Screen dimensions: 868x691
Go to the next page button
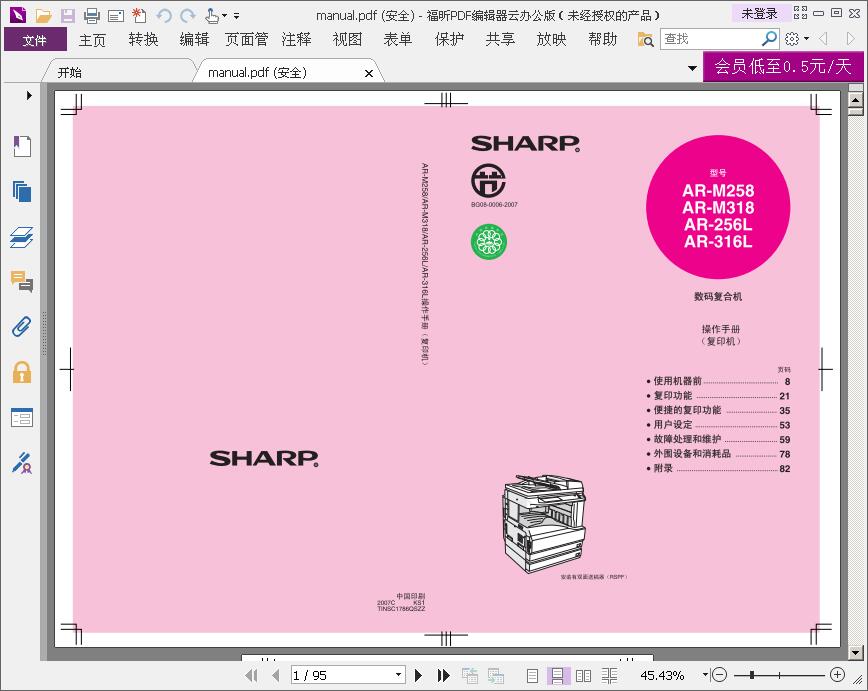[418, 675]
